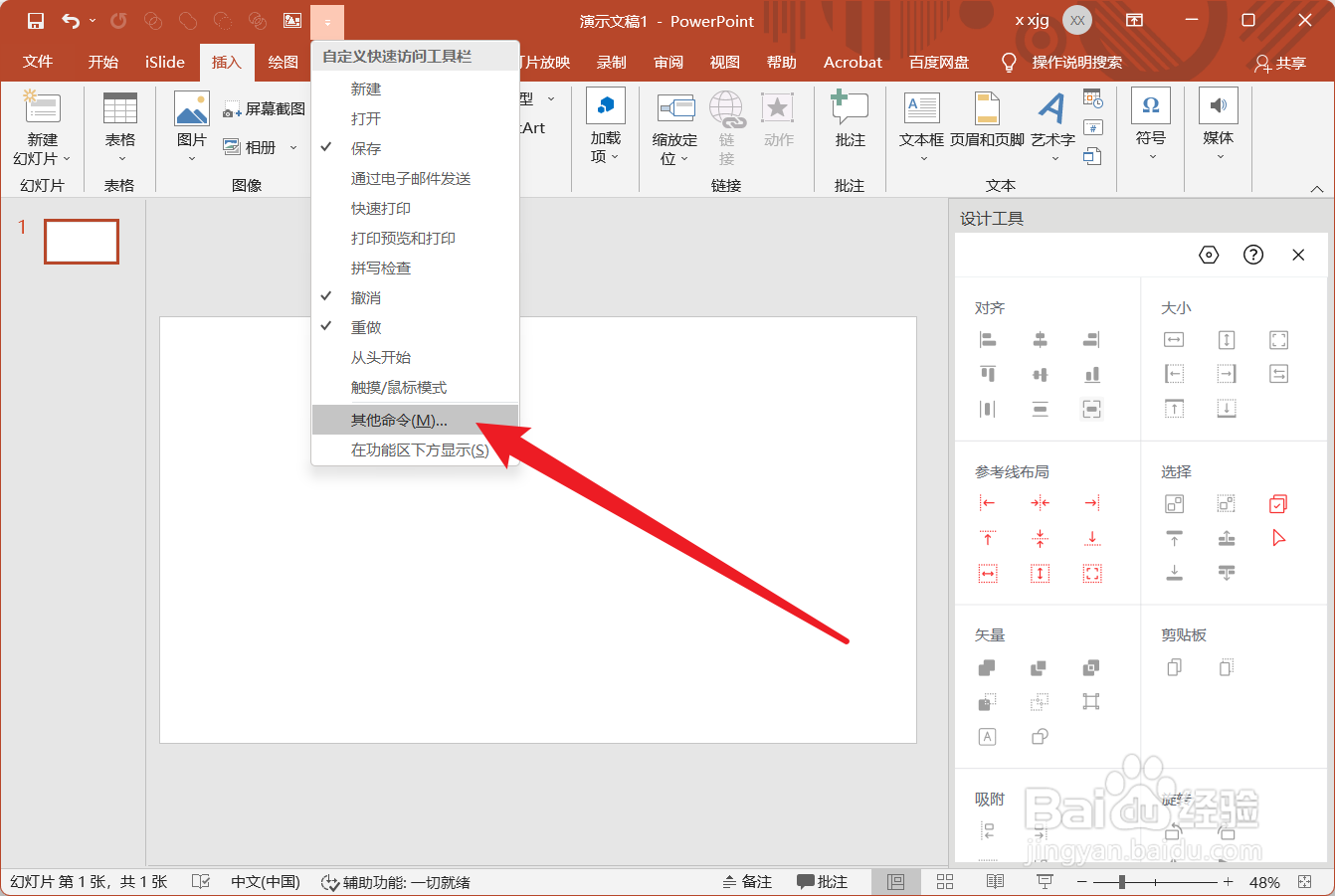
Task: Click fit slide to window icon
Action: (x=1305, y=882)
